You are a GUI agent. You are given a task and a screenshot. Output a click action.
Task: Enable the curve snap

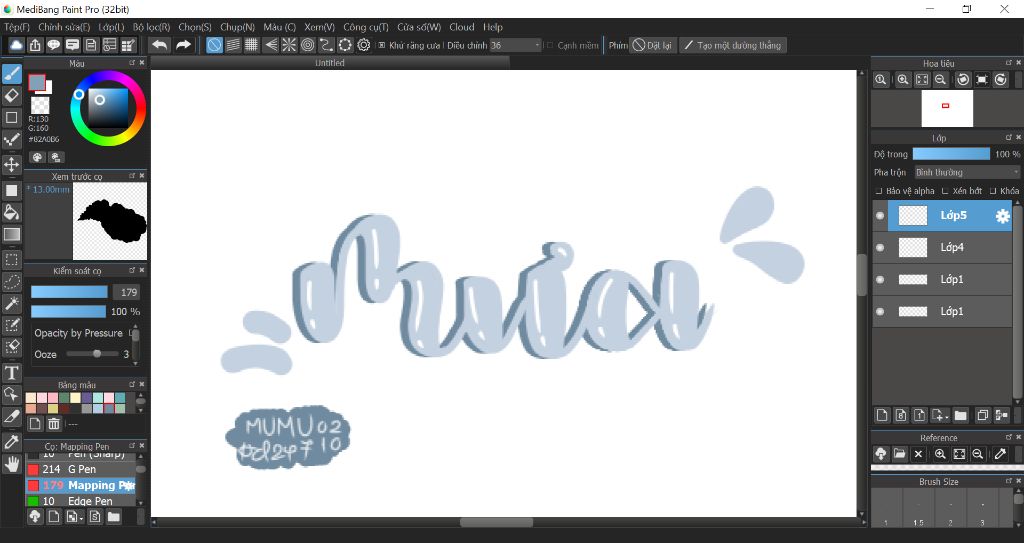coord(326,45)
